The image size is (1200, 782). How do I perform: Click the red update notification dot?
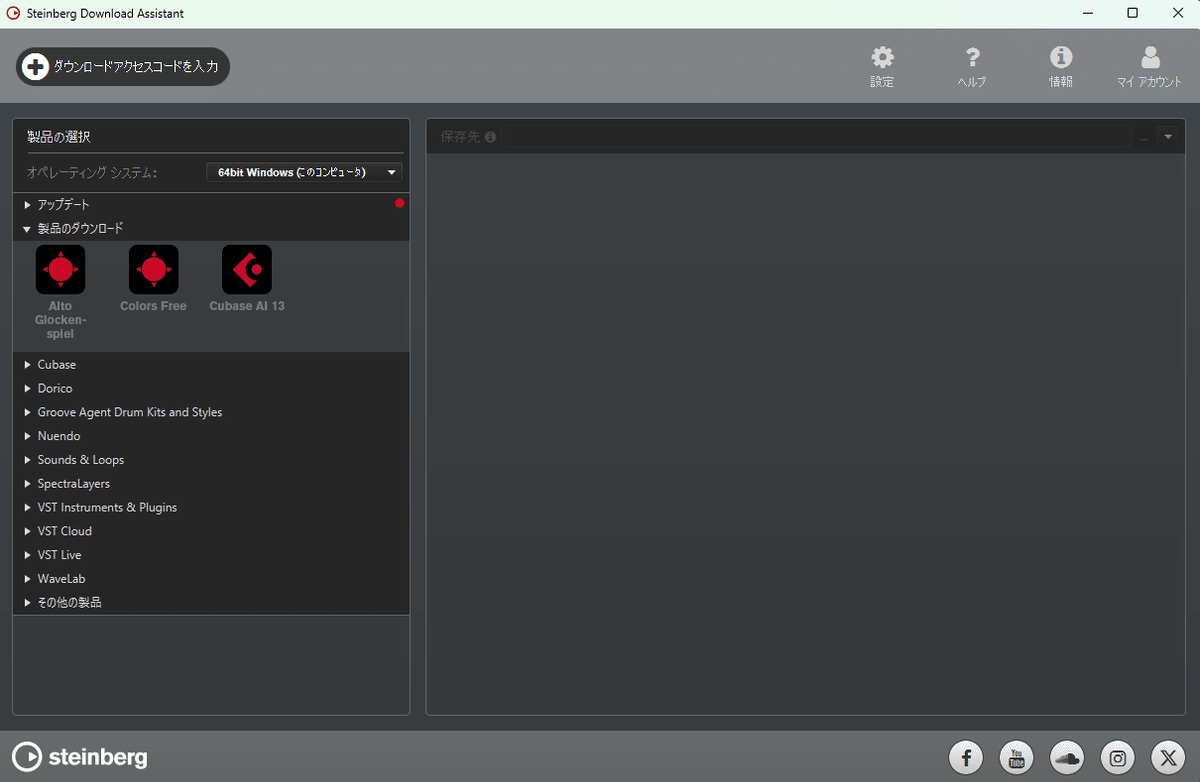tap(400, 203)
